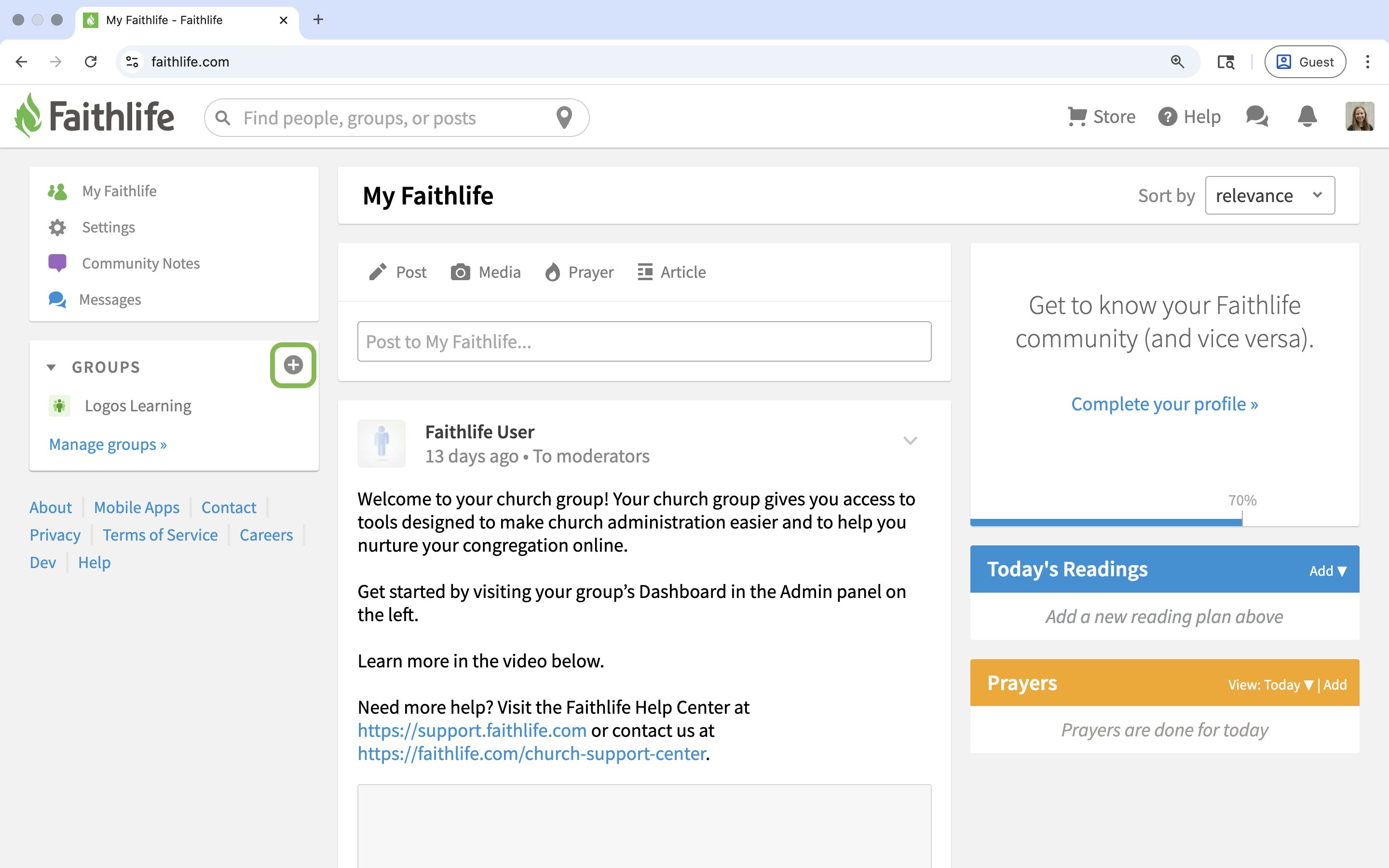Click the location pin in search box
This screenshot has height=868, width=1389.
564,118
